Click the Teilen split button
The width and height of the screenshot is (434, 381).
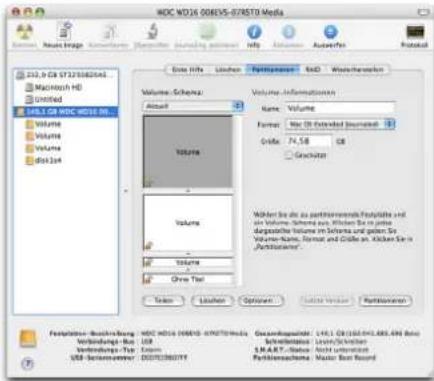point(163,301)
